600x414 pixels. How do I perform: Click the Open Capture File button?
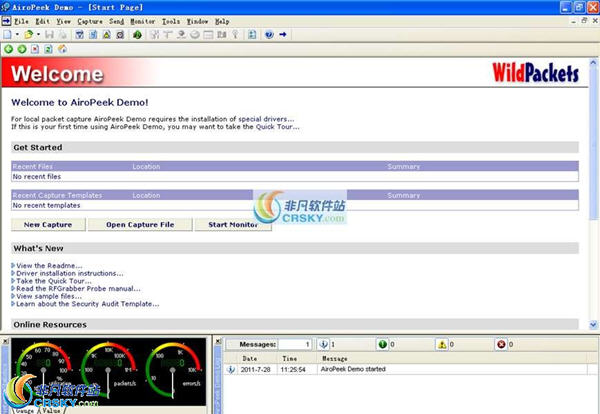coord(140,225)
